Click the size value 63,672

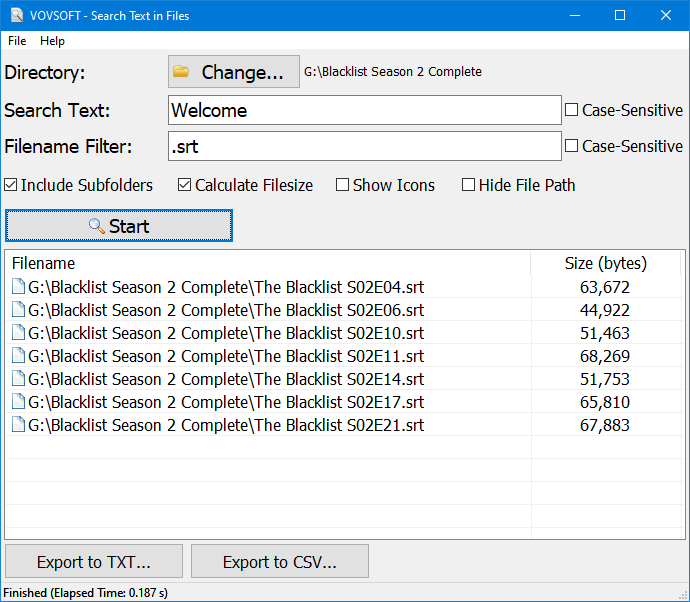[605, 287]
